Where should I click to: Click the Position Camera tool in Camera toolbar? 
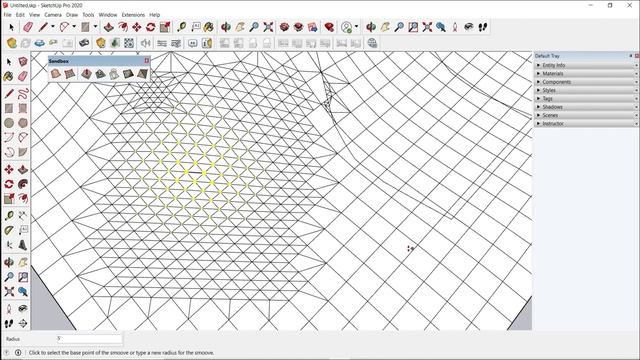[x=455, y=27]
